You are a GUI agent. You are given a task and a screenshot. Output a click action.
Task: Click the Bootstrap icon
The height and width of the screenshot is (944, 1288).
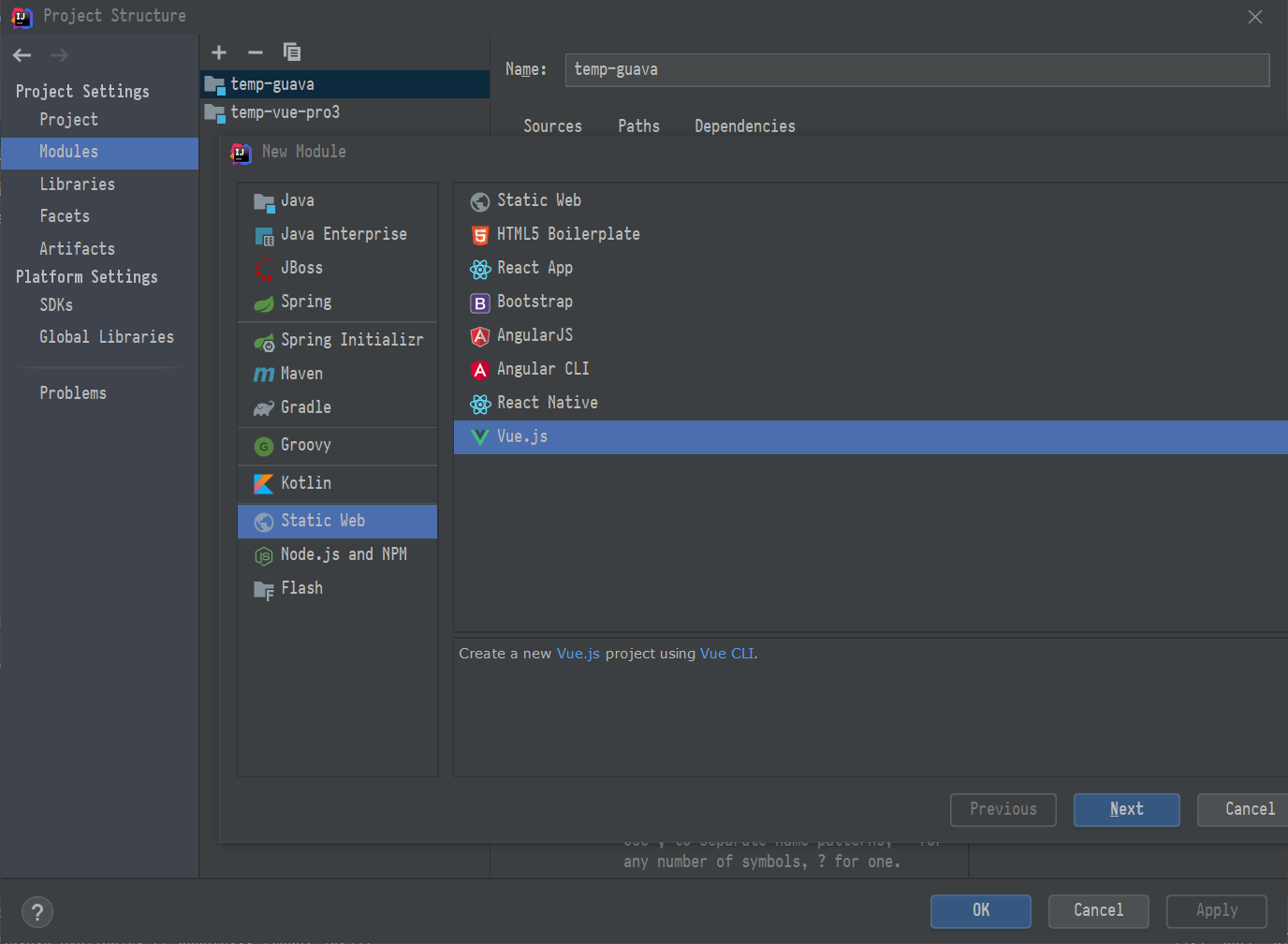(480, 302)
